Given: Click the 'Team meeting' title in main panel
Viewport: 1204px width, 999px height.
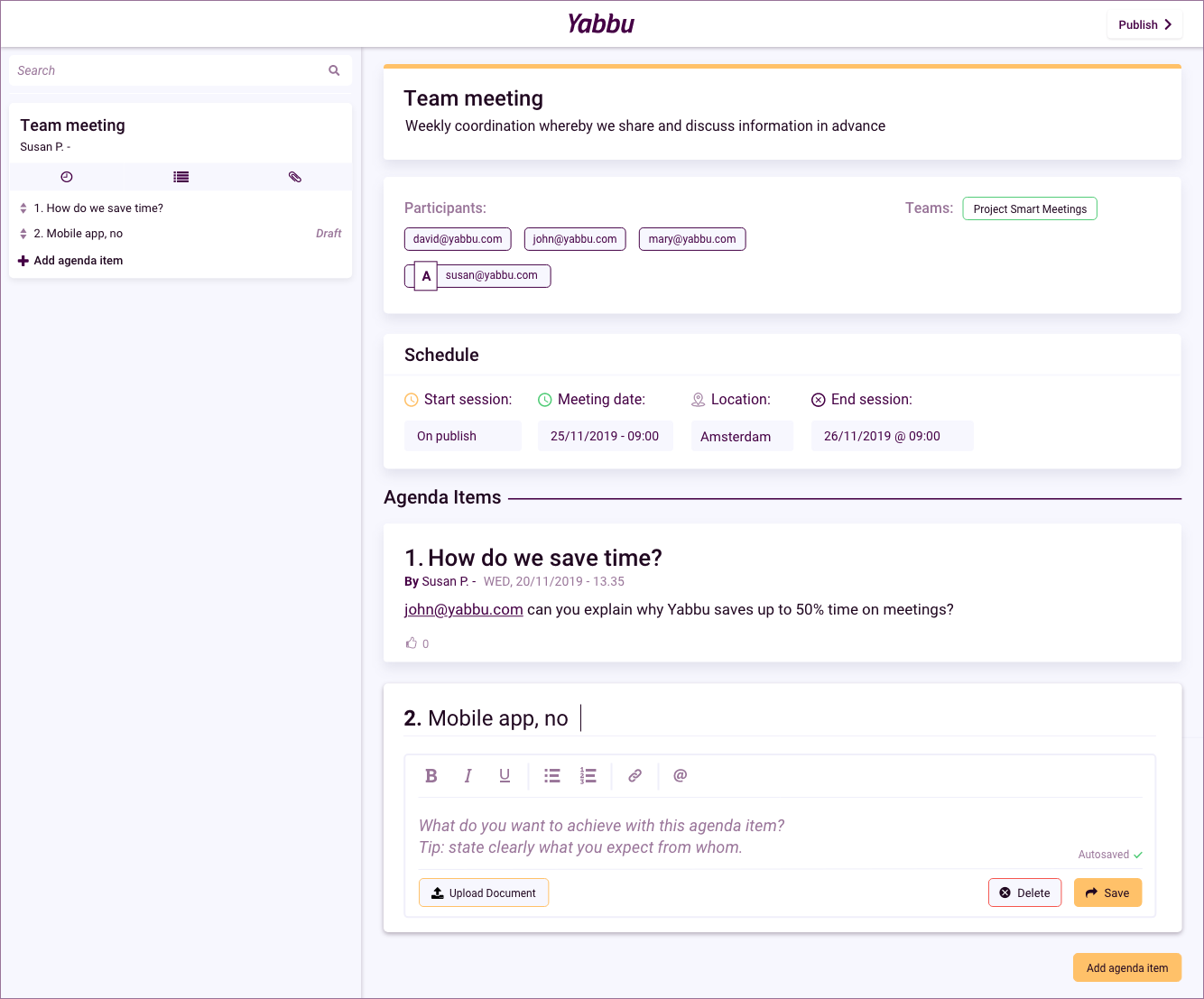Looking at the screenshot, I should coord(474,98).
